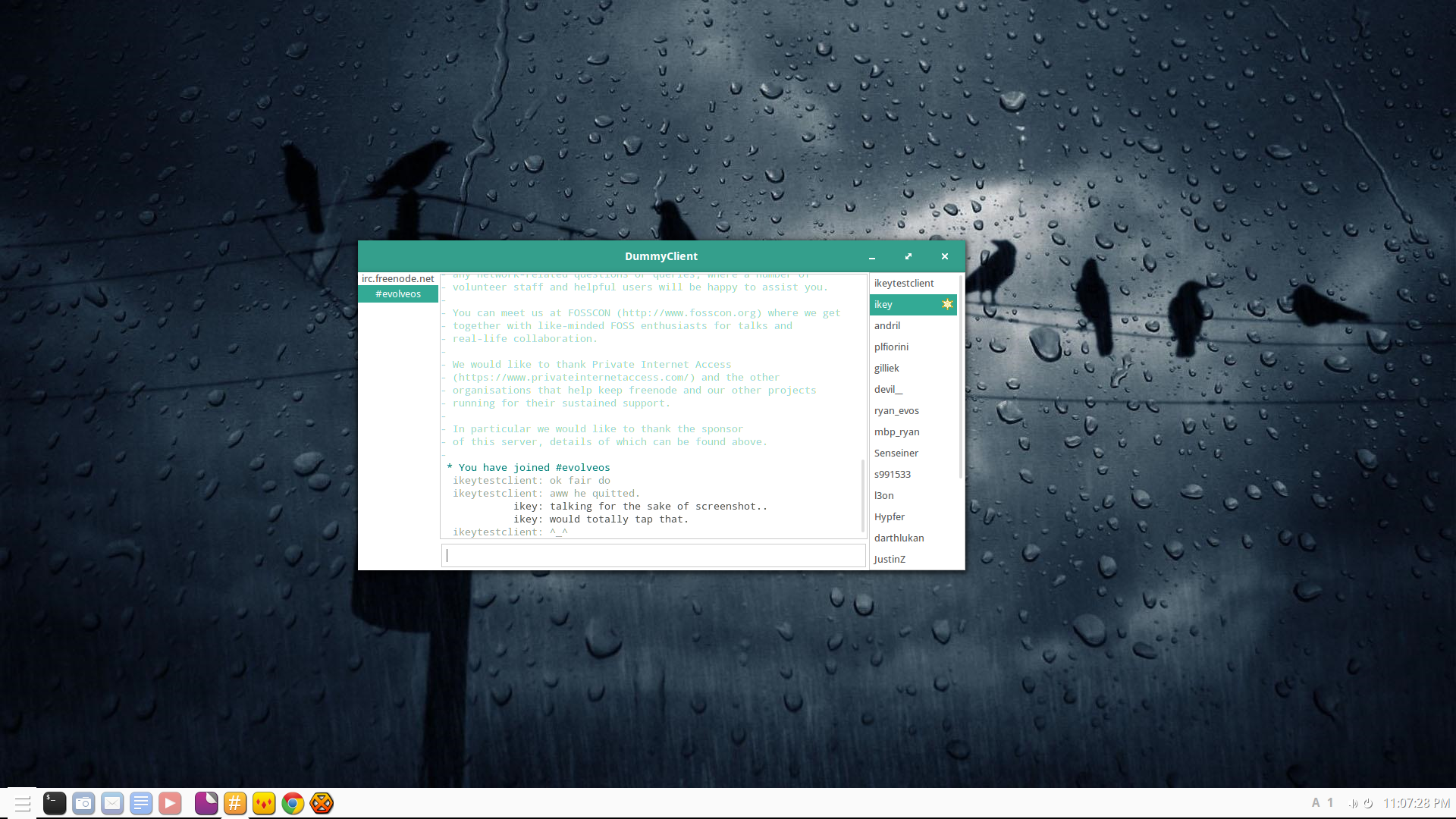Select user plfiorini in the nick list
Screen dimensions: 1456x819
pos(913,347)
